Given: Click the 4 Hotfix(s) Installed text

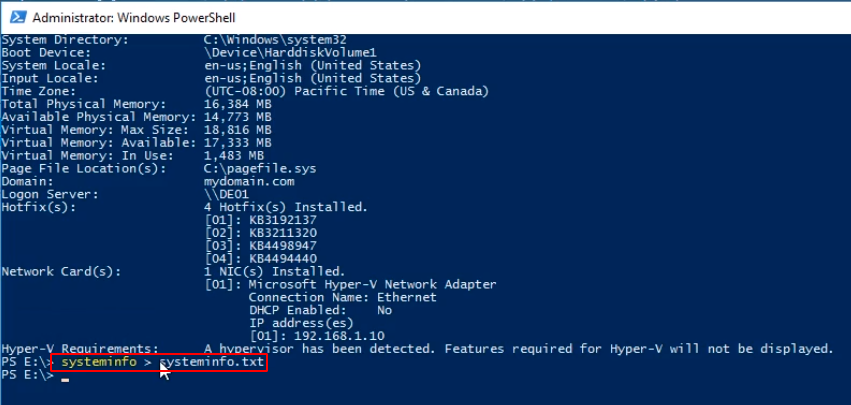Looking at the screenshot, I should tap(286, 207).
